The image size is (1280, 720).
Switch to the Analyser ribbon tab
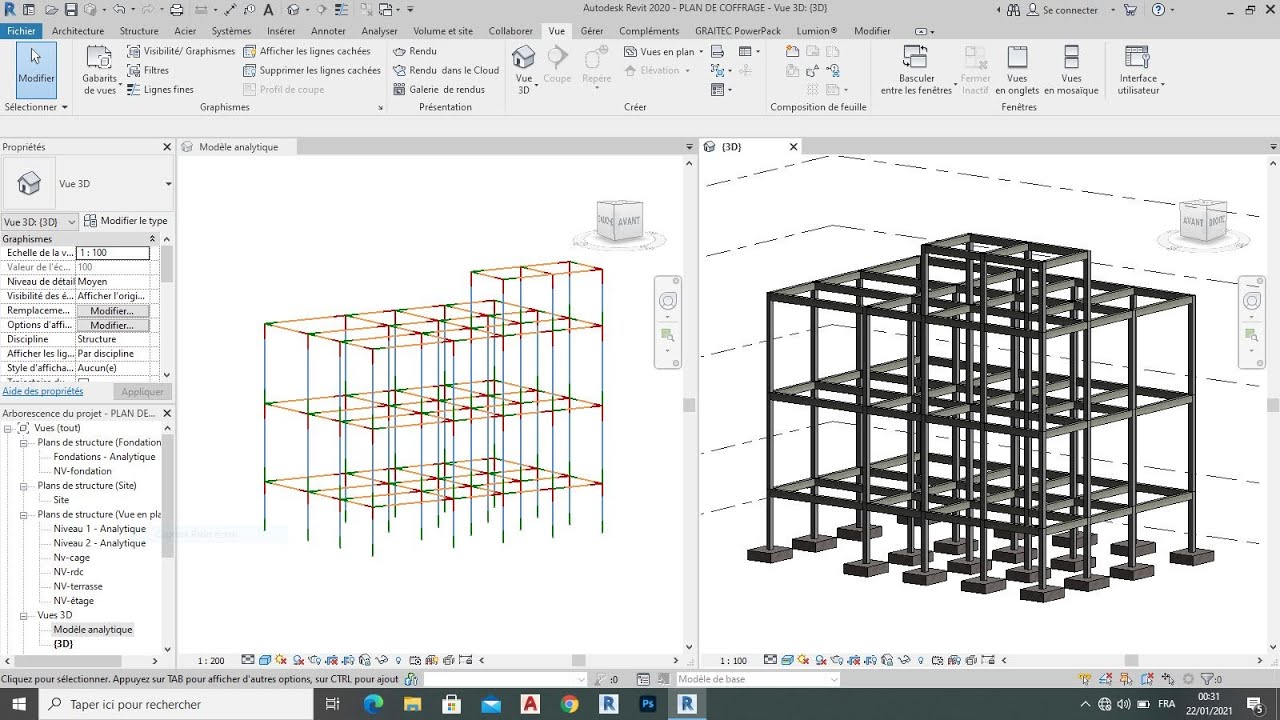click(x=379, y=31)
